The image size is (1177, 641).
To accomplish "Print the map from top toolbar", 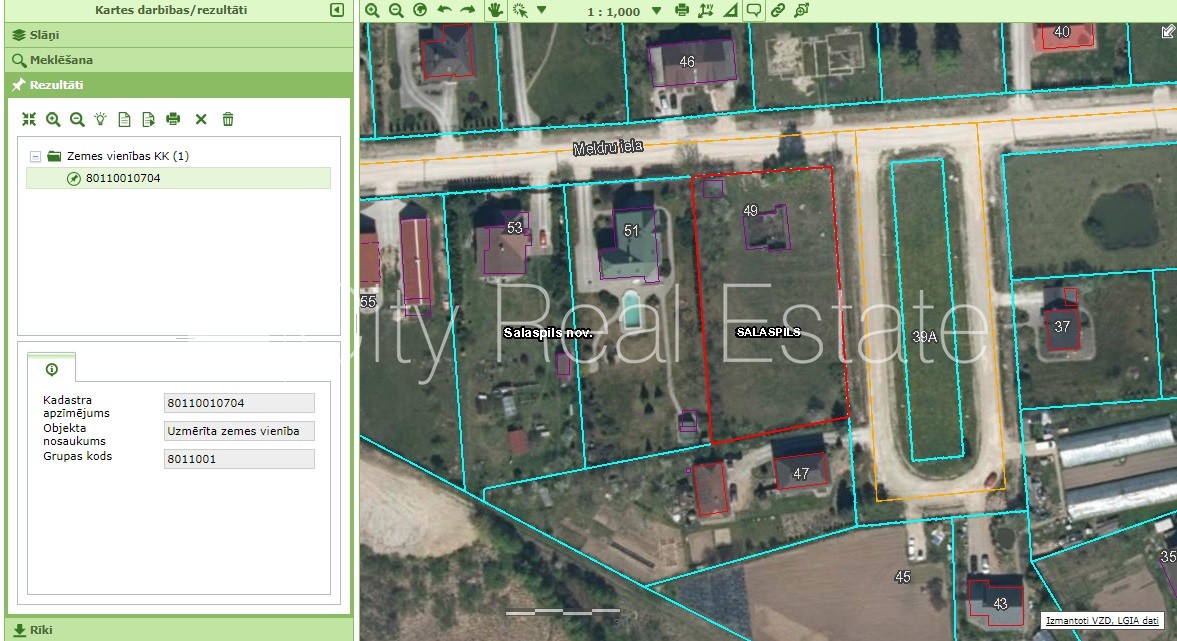I will pos(682,10).
